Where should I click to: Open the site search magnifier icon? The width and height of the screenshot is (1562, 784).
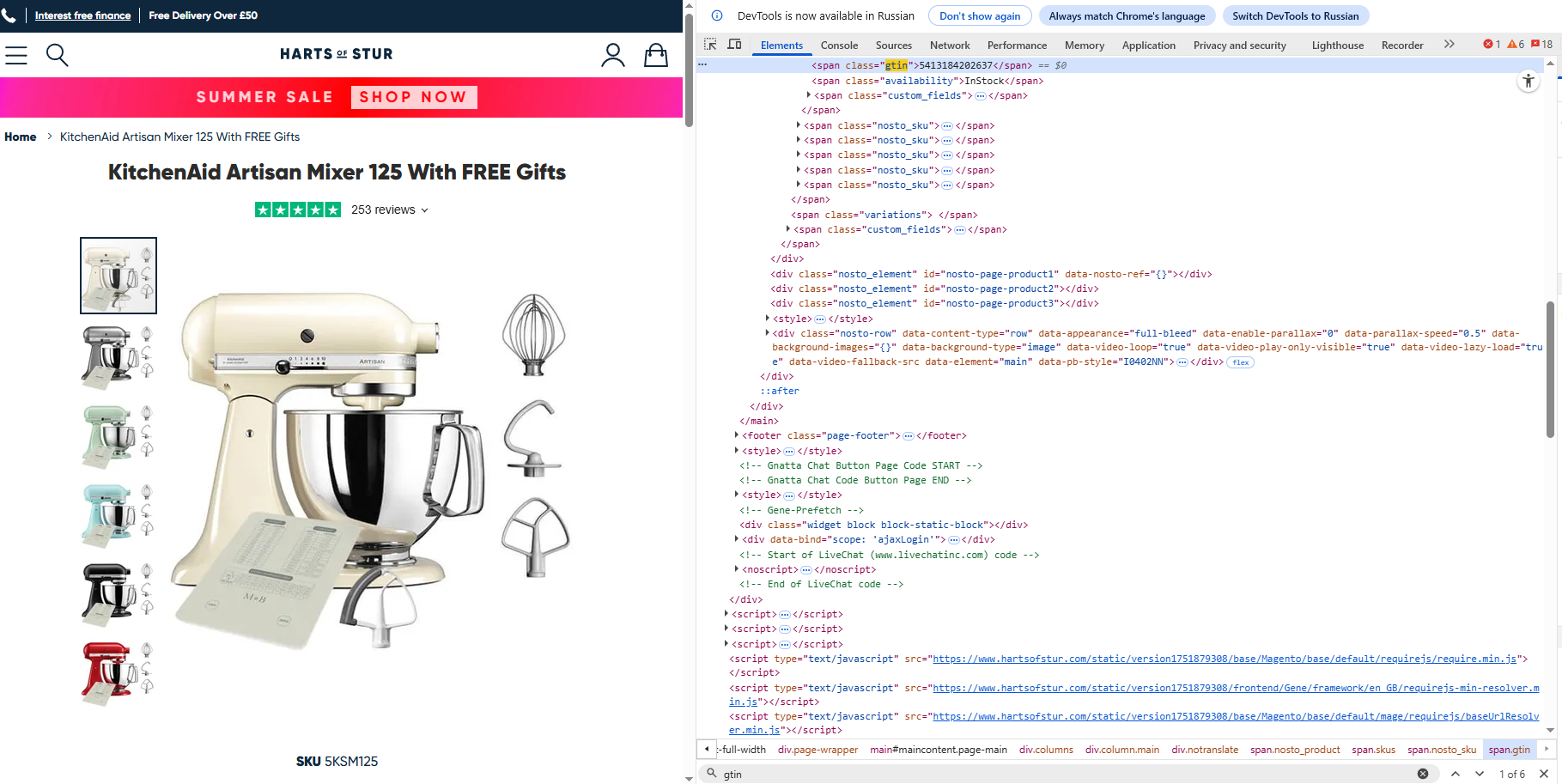tap(57, 55)
